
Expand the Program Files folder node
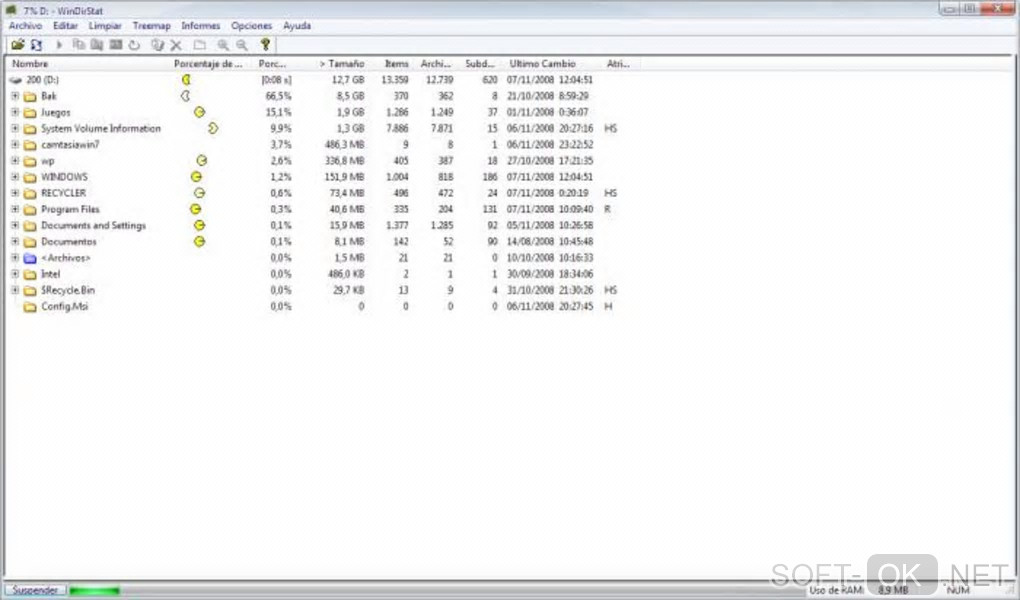tap(14, 210)
